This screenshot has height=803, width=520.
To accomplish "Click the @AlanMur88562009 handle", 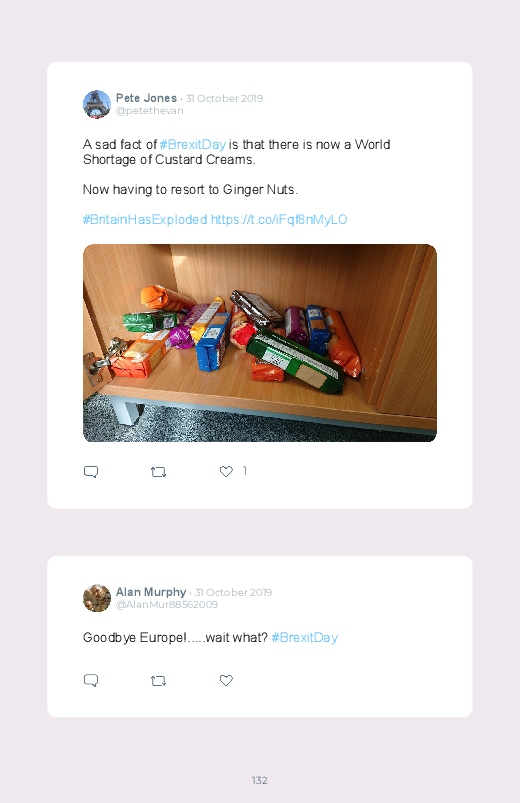I will [167, 605].
